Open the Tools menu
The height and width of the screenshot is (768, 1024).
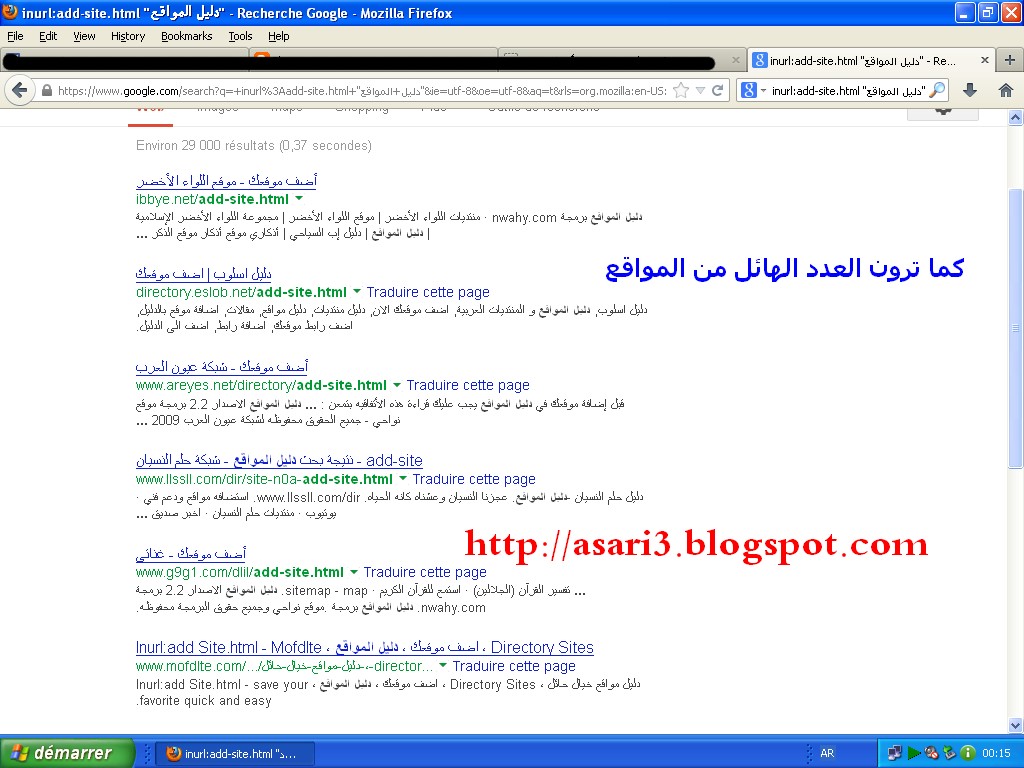click(x=240, y=36)
